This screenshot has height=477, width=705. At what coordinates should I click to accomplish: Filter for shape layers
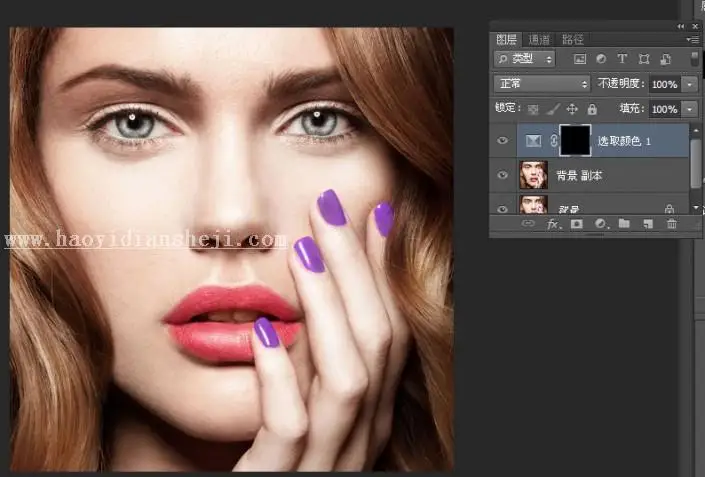click(x=644, y=59)
